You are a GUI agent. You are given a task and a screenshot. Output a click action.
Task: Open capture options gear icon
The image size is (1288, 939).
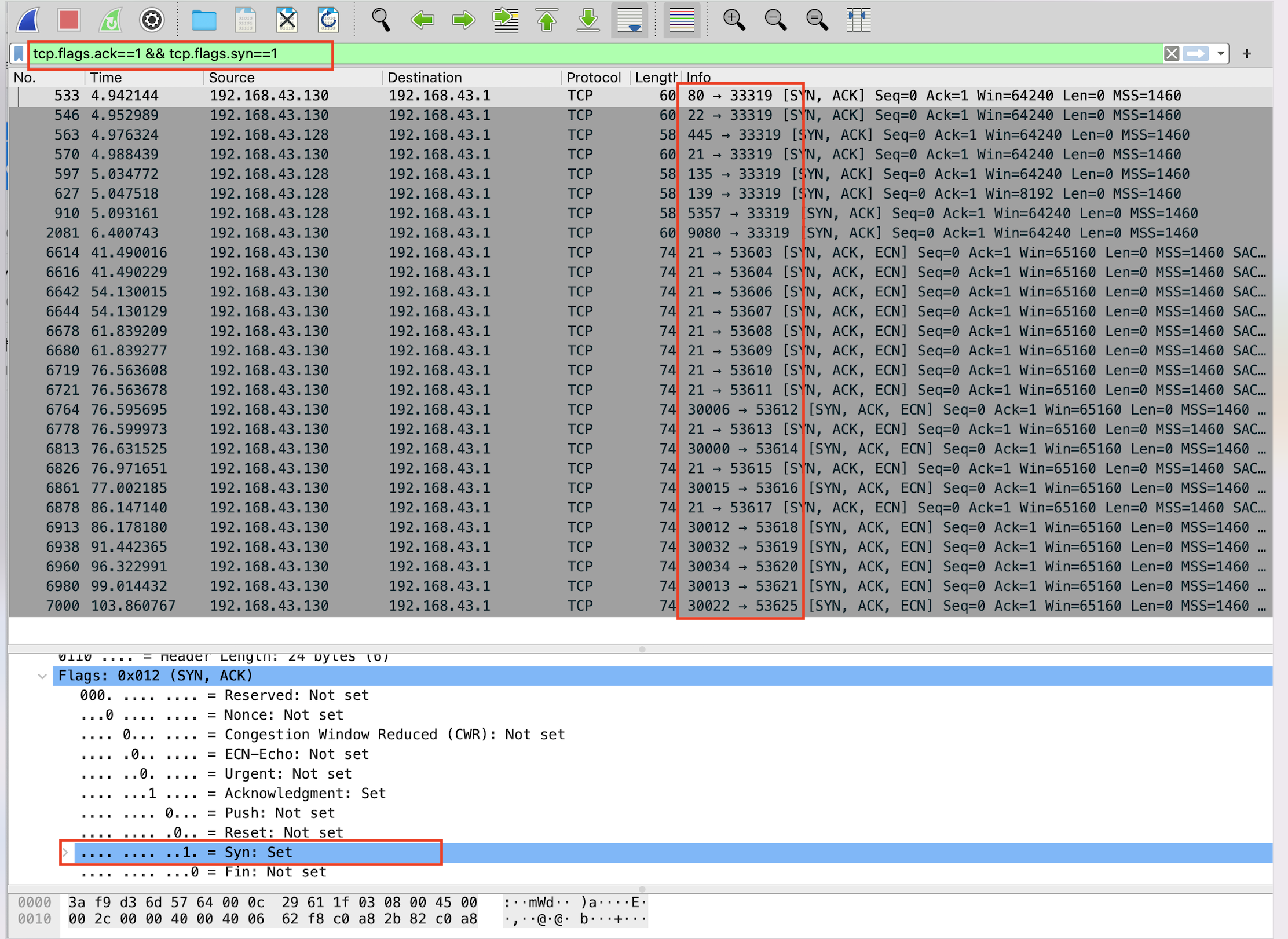[x=152, y=20]
